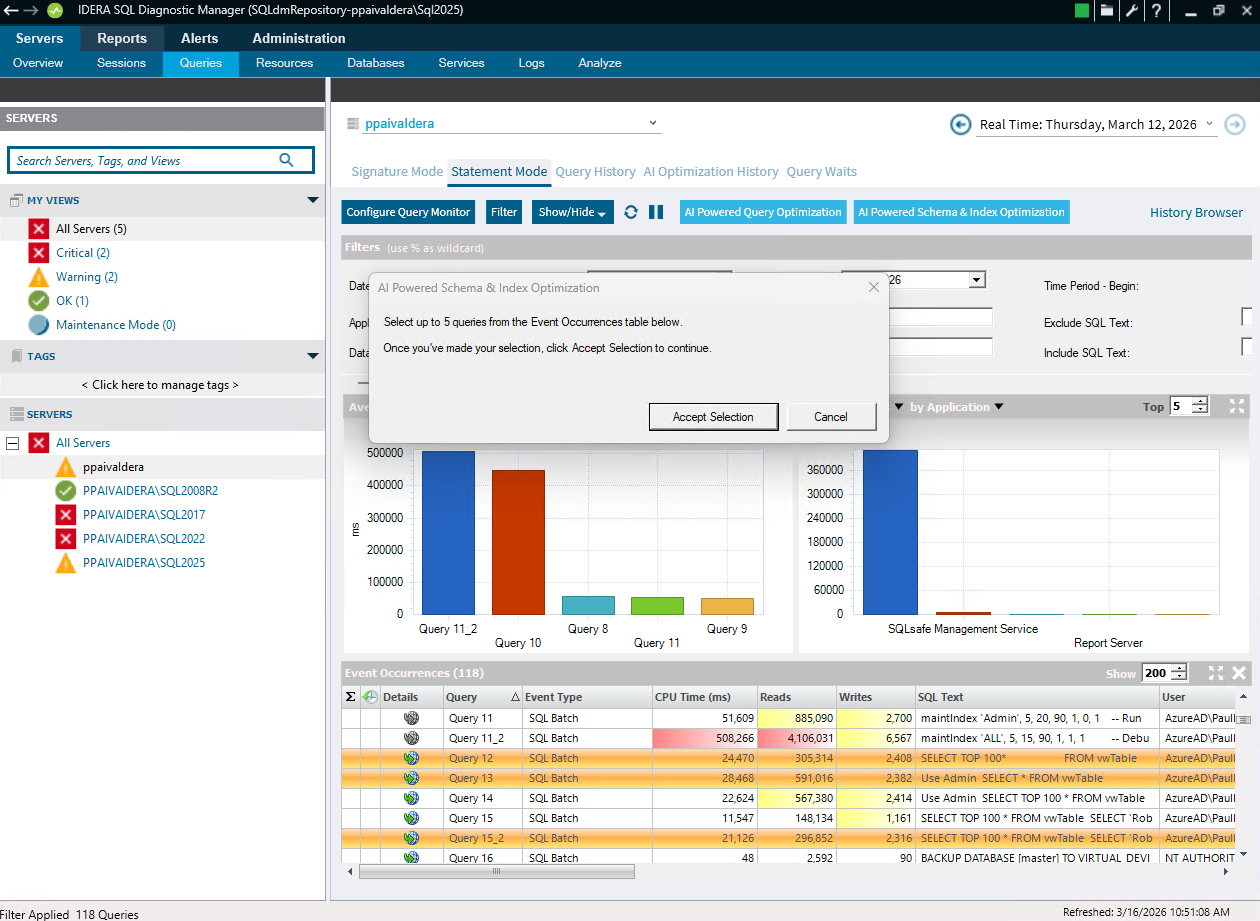Screen dimensions: 1260x921
Task: Click the clock column header icon
Action: coord(370,697)
